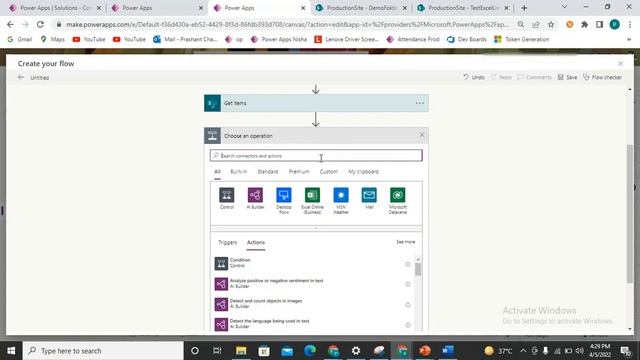Run the Flow checker
This screenshot has width=640, height=360.
coord(602,77)
